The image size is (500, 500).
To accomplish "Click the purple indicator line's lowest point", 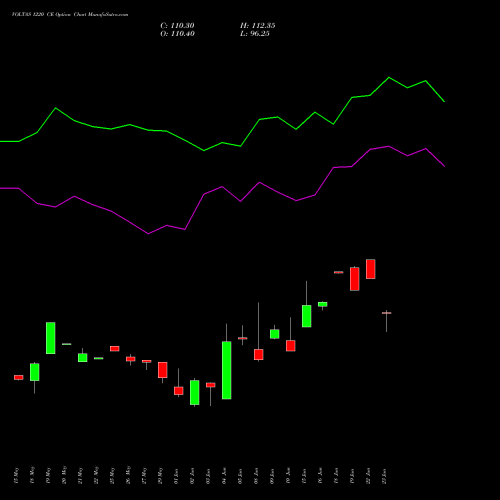I will 148,234.
